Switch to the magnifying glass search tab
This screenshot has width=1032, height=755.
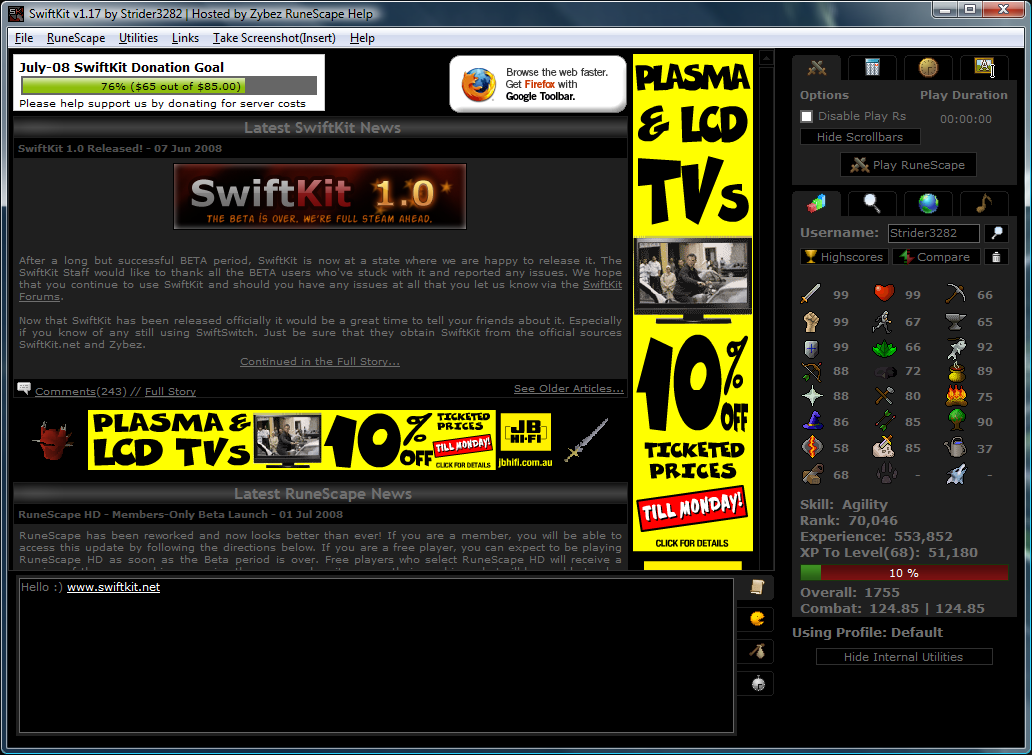(x=872, y=203)
